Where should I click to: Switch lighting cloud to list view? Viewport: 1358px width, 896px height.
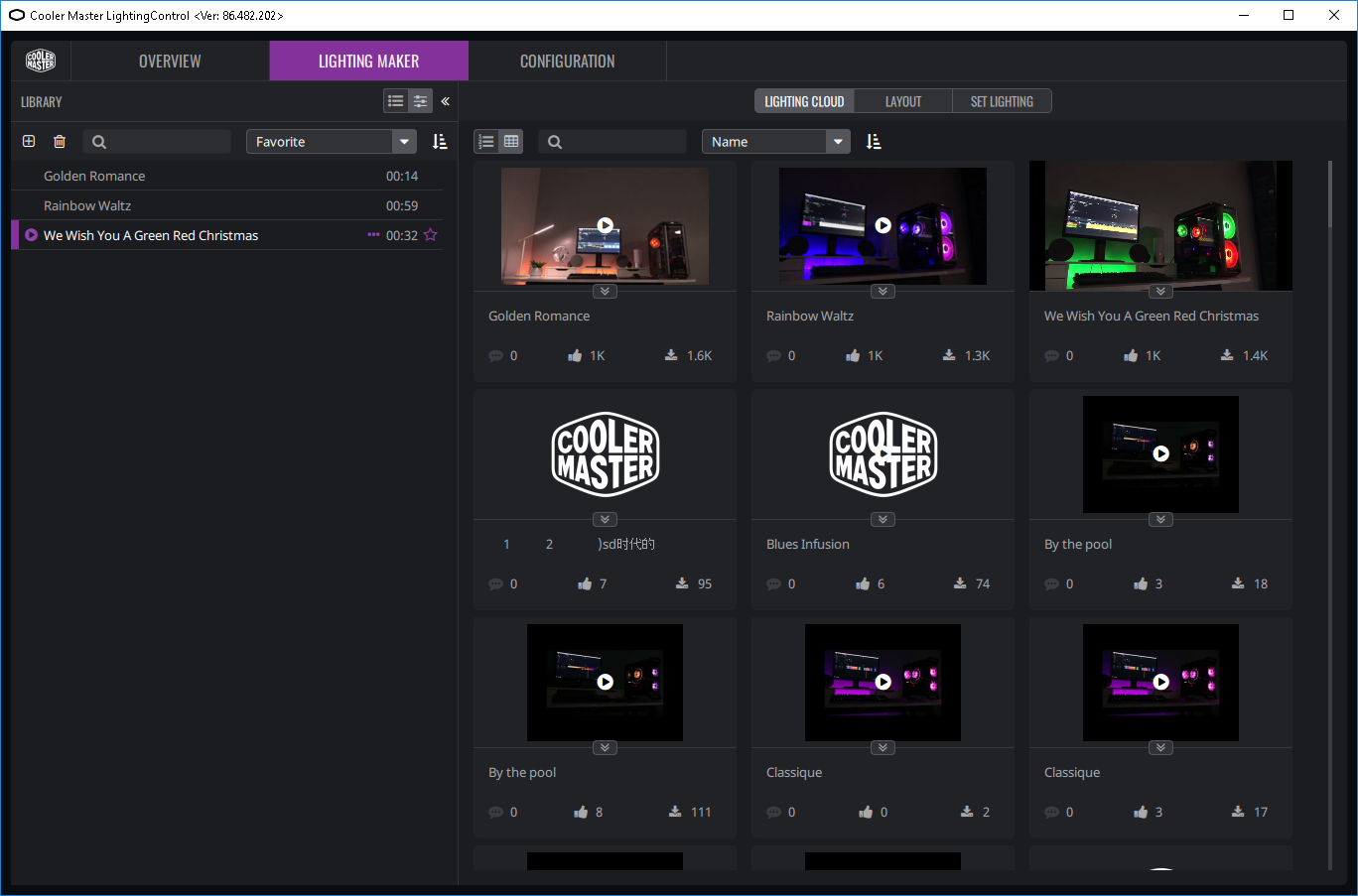pyautogui.click(x=486, y=142)
